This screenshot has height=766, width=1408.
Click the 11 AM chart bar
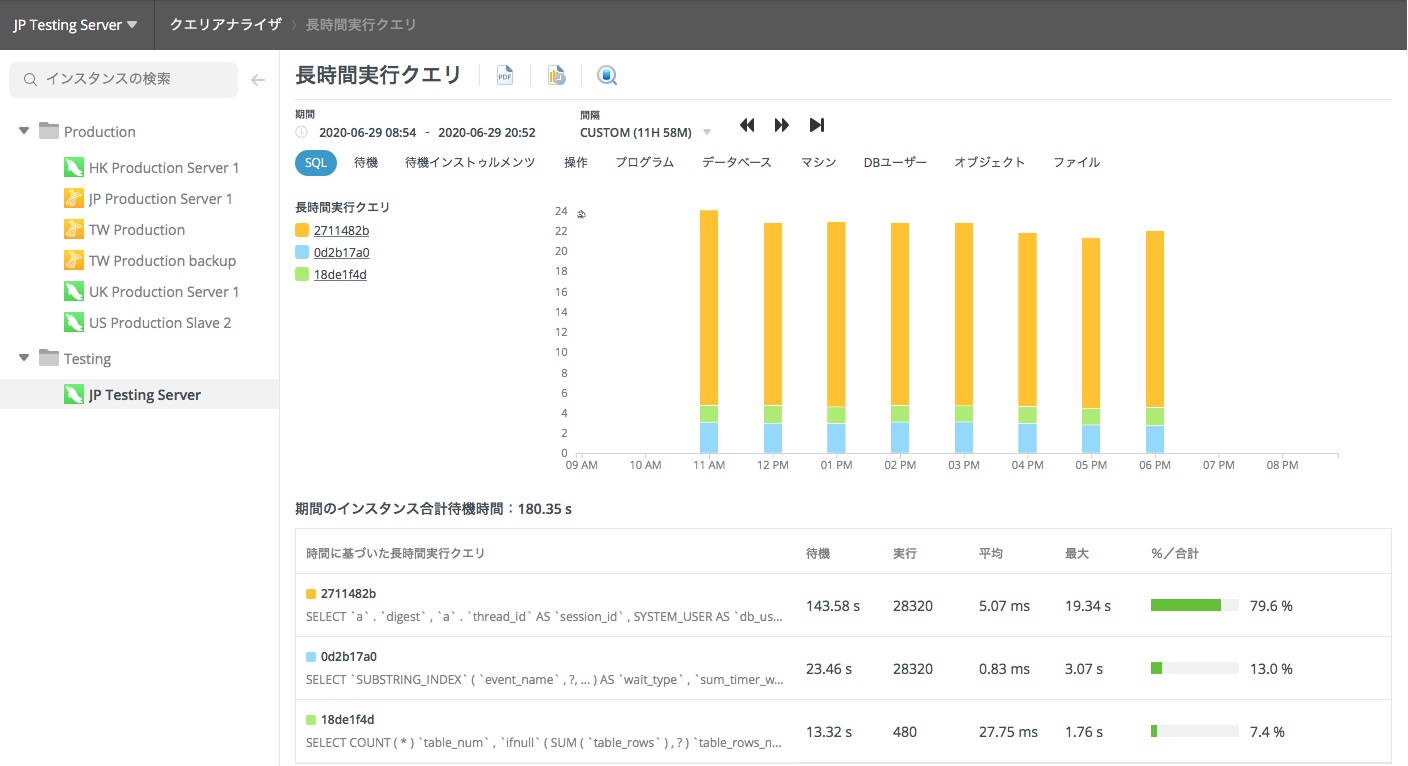click(x=709, y=331)
